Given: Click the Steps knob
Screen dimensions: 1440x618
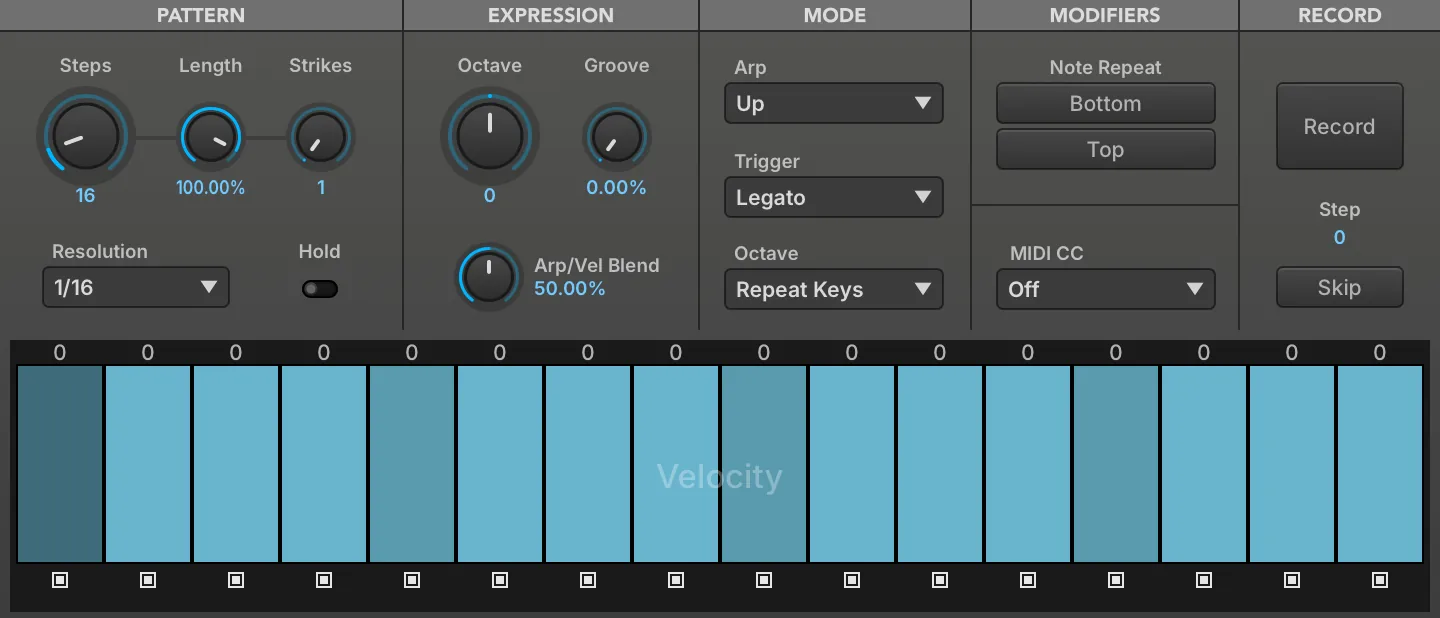Looking at the screenshot, I should pos(85,137).
